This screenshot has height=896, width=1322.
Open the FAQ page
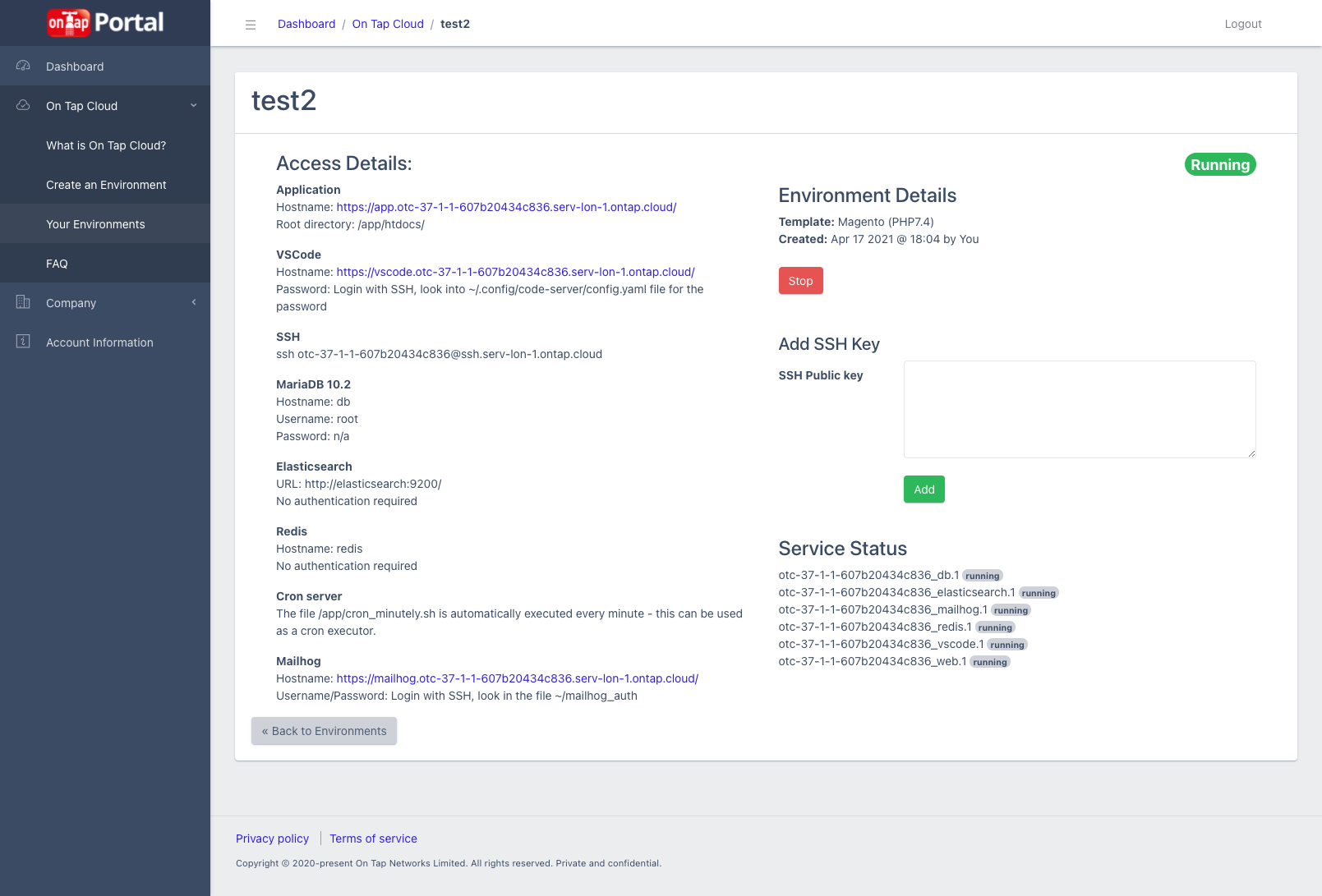(105, 263)
